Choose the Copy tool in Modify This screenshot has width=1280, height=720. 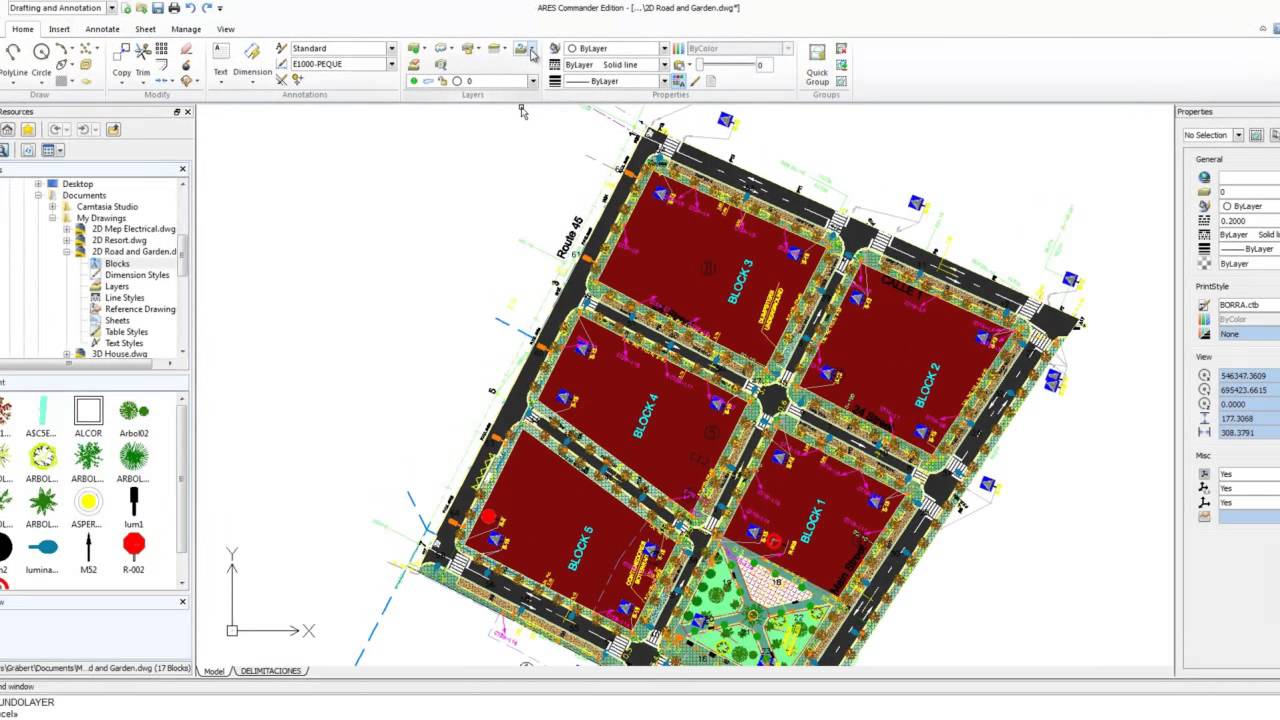(x=122, y=59)
